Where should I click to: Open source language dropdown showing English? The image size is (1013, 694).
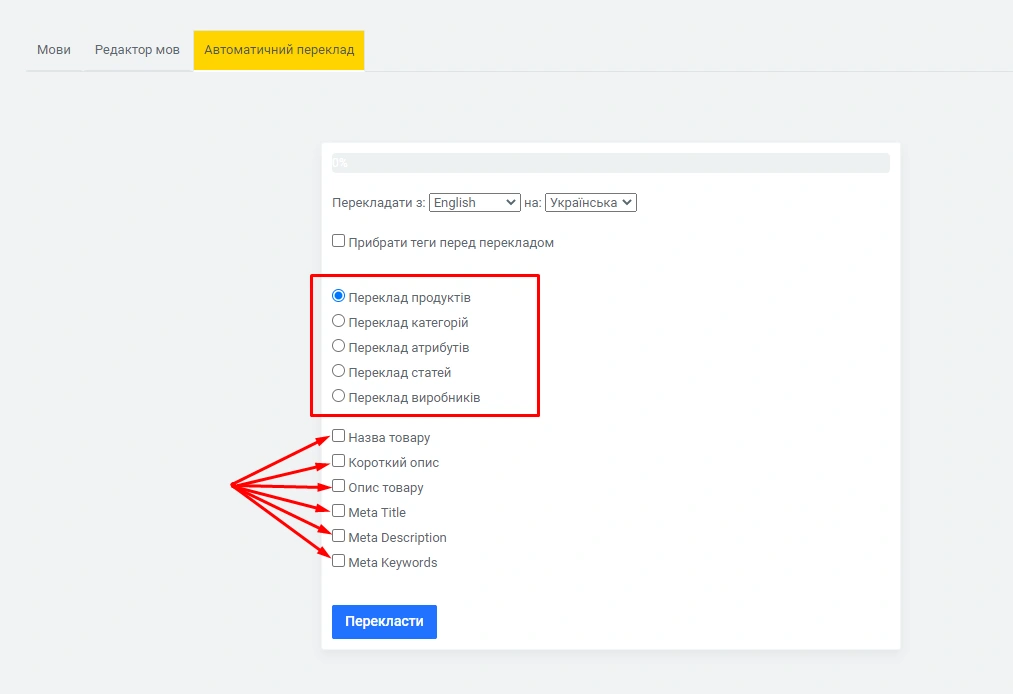point(475,202)
